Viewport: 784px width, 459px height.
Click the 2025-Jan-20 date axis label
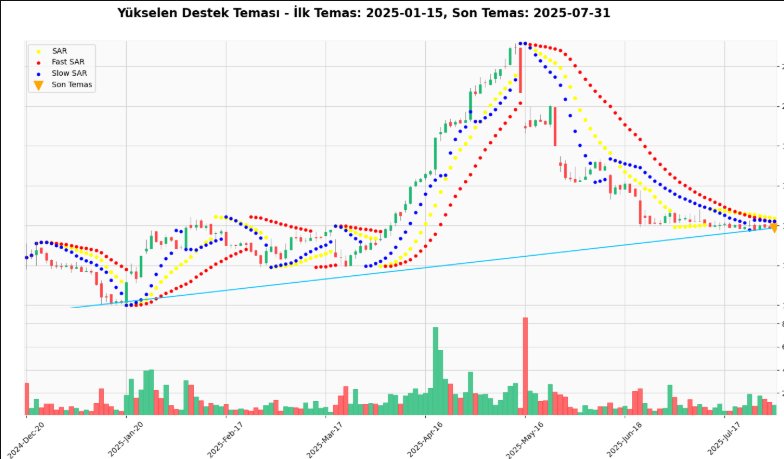(126, 439)
